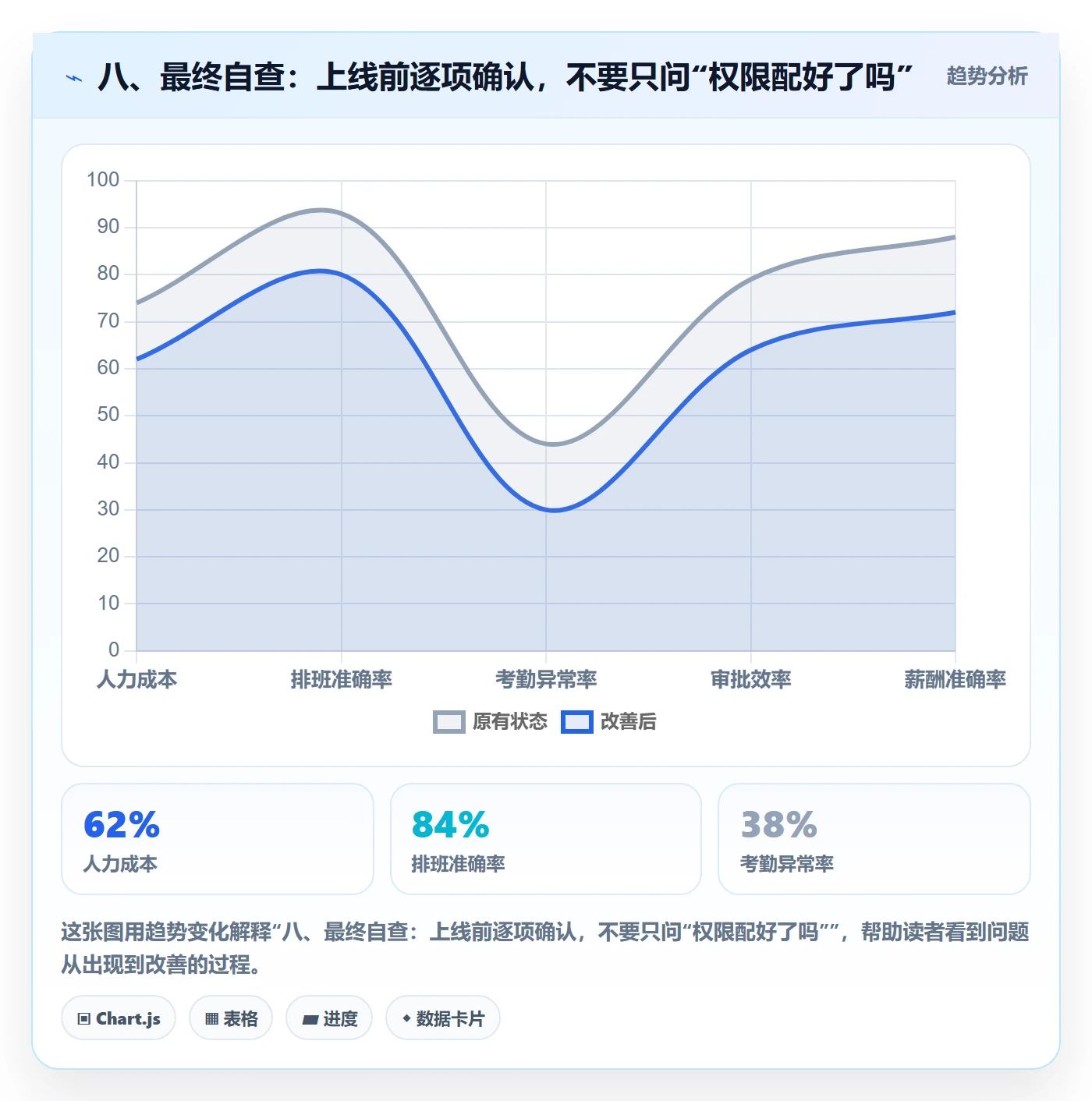Click the diamond icon in 数据卡片 chip
This screenshot has height=1101, width=1092.
click(x=406, y=1018)
